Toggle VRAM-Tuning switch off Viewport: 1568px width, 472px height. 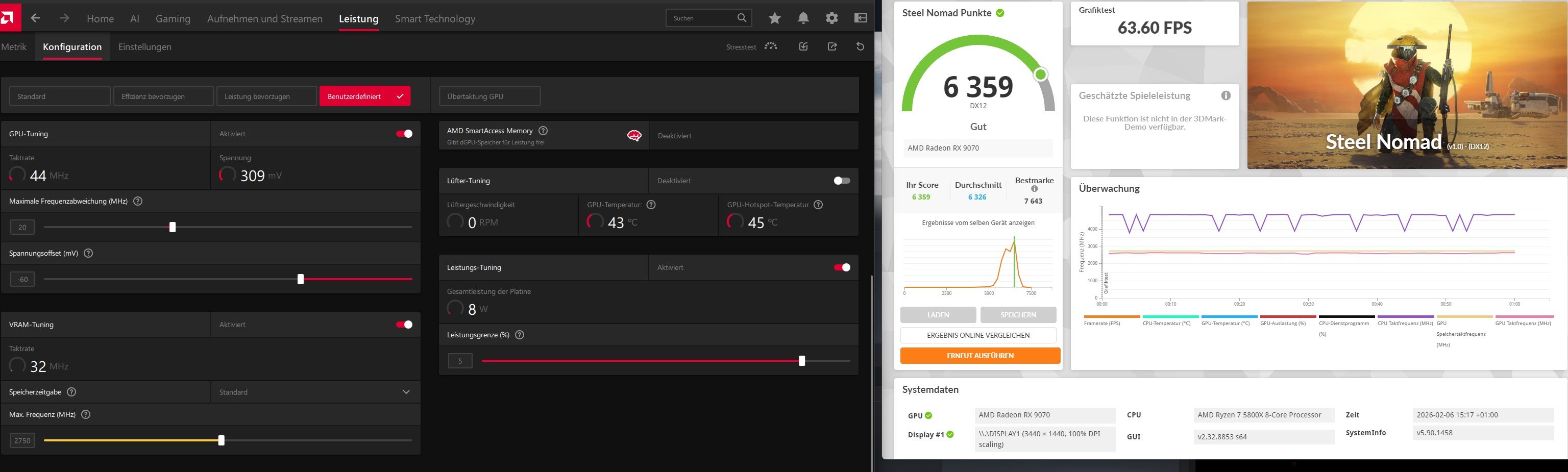[404, 325]
